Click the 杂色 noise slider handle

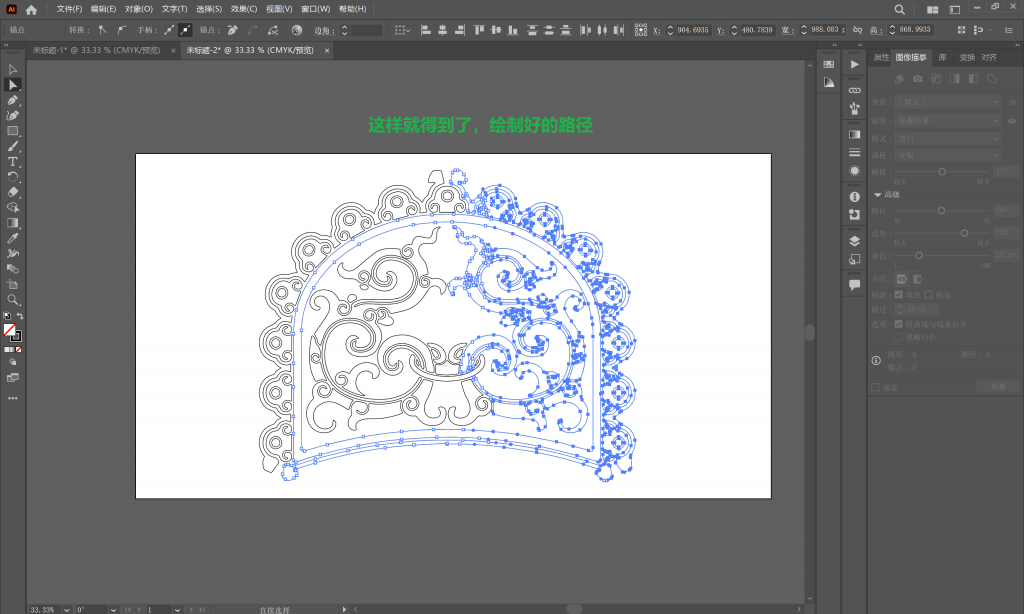pos(919,255)
